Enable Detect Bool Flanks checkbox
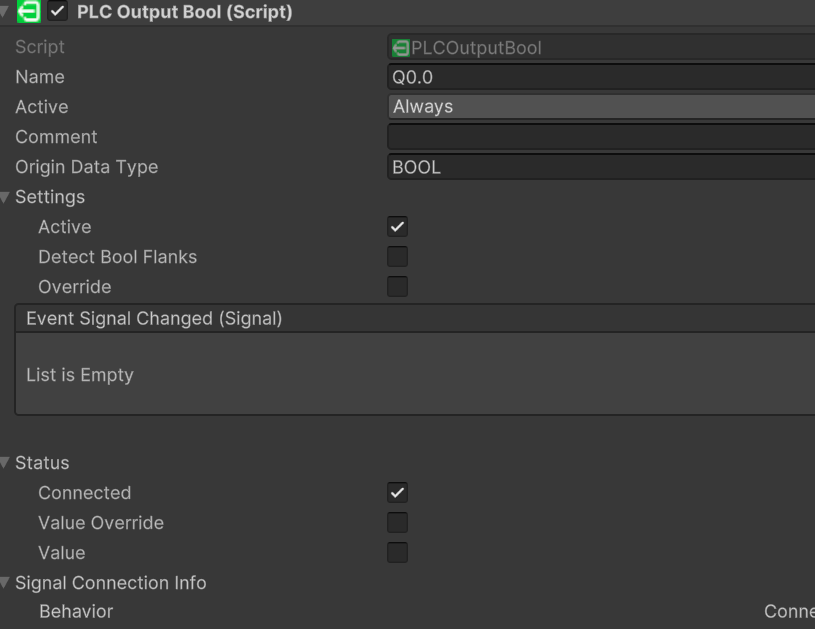 tap(397, 257)
